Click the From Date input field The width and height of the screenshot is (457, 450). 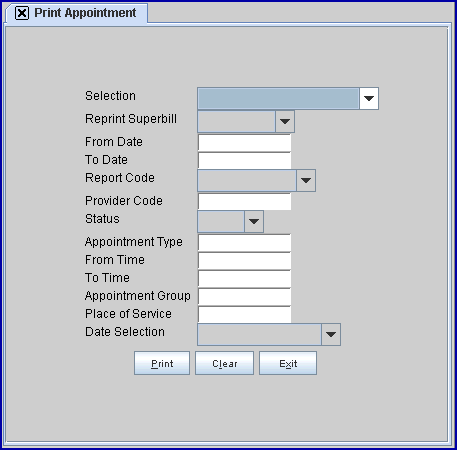pyautogui.click(x=244, y=143)
